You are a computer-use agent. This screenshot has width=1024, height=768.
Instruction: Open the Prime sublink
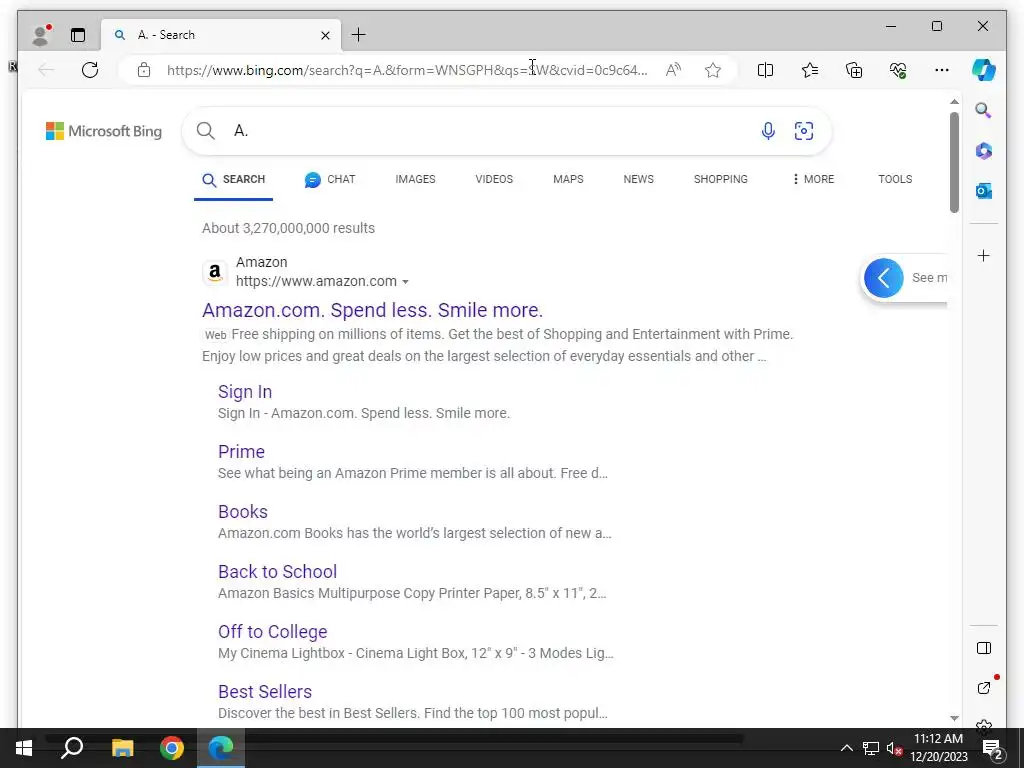pos(241,452)
